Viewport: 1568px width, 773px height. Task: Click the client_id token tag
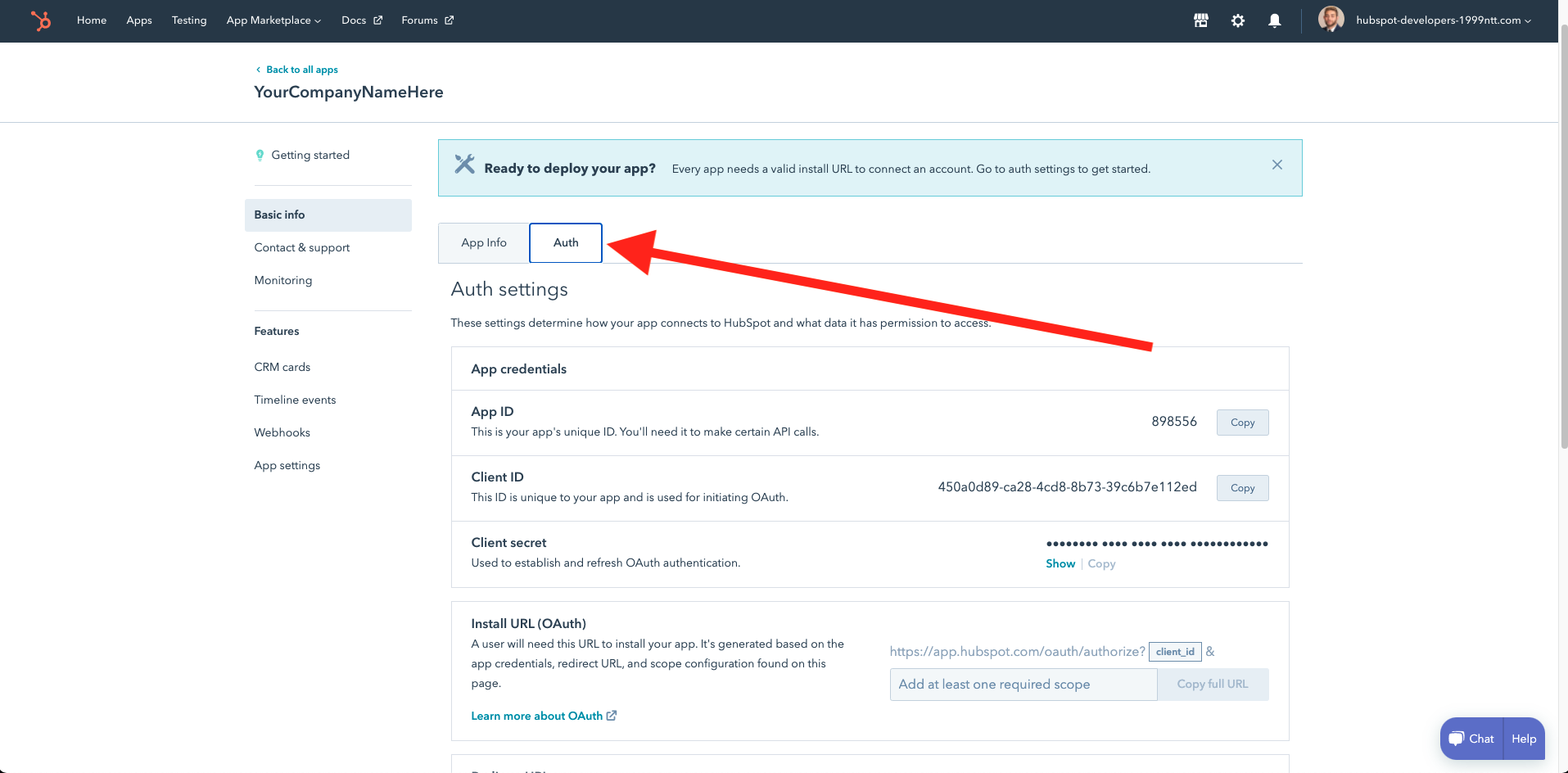click(x=1175, y=652)
